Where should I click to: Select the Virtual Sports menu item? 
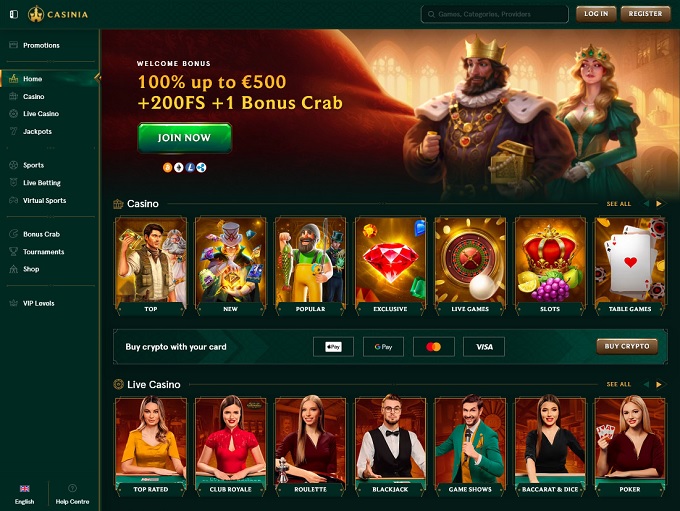point(44,200)
